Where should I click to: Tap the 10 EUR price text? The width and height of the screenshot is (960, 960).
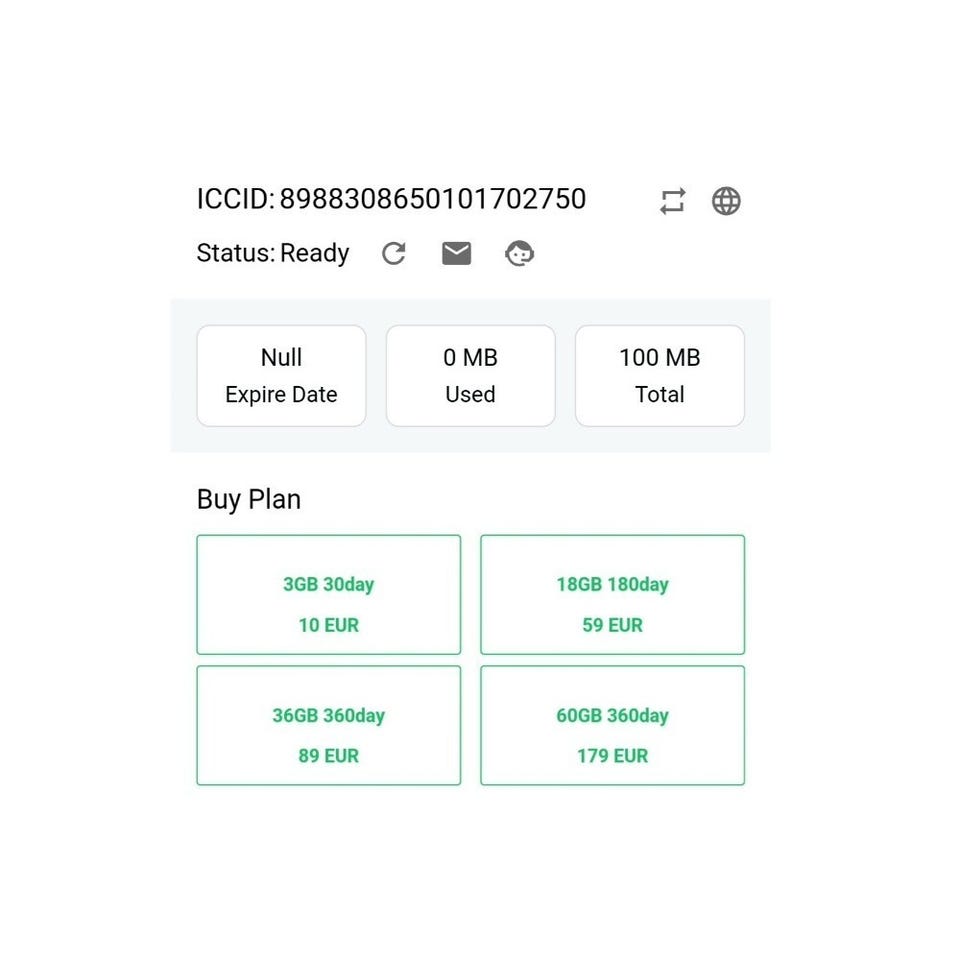(329, 625)
